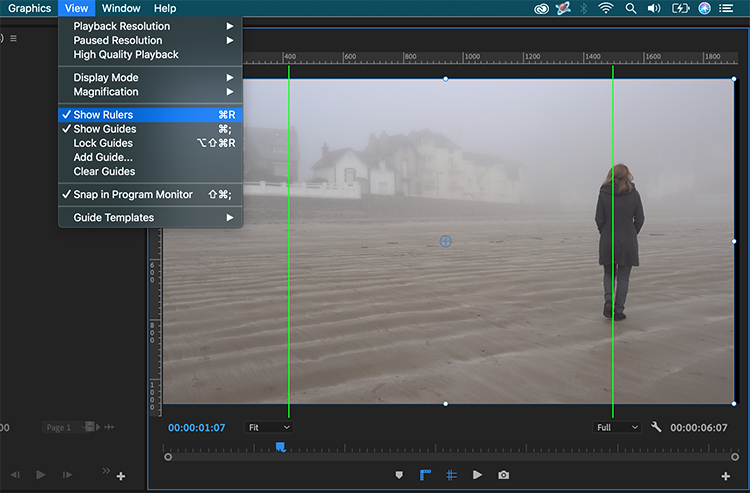Open the wrench settings menu
This screenshot has height=493, width=750.
click(x=656, y=427)
